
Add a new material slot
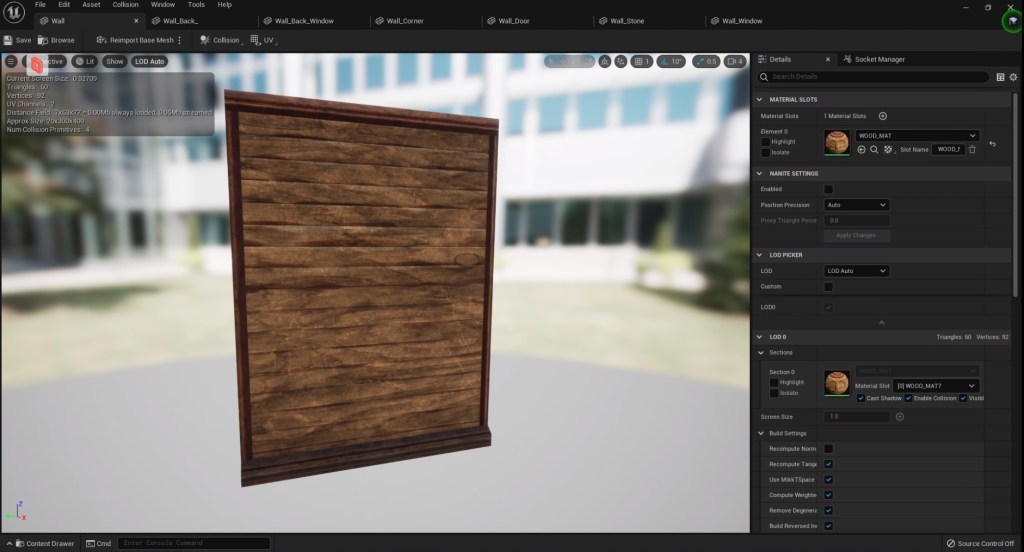click(x=882, y=116)
